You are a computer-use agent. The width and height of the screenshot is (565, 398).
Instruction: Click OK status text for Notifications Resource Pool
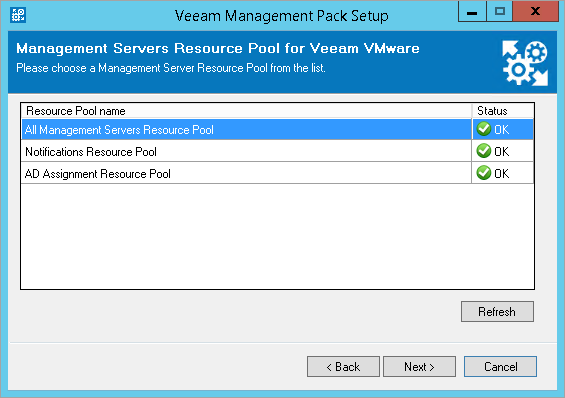[x=502, y=152]
